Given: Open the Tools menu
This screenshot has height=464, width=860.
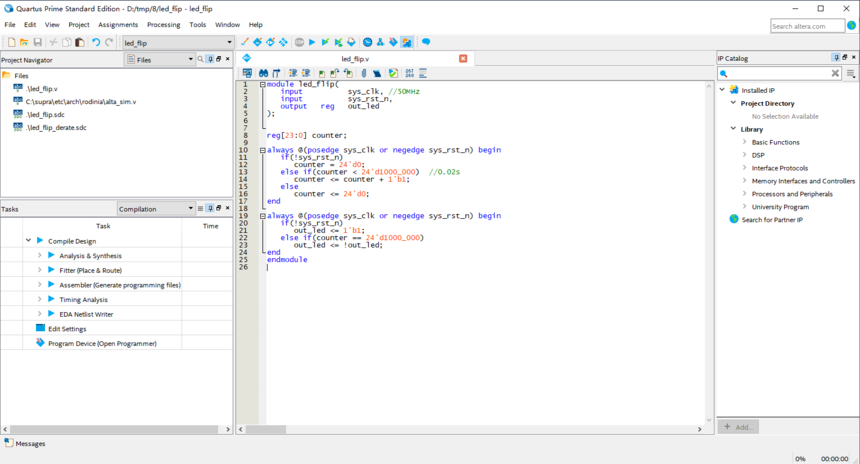Looking at the screenshot, I should click(197, 25).
